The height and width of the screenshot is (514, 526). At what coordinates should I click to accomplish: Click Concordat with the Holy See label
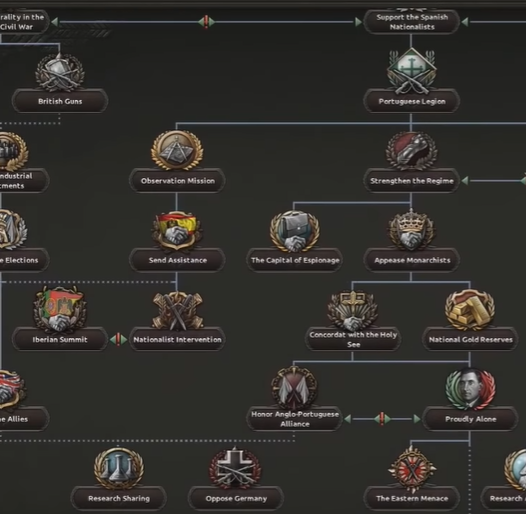[x=353, y=340]
